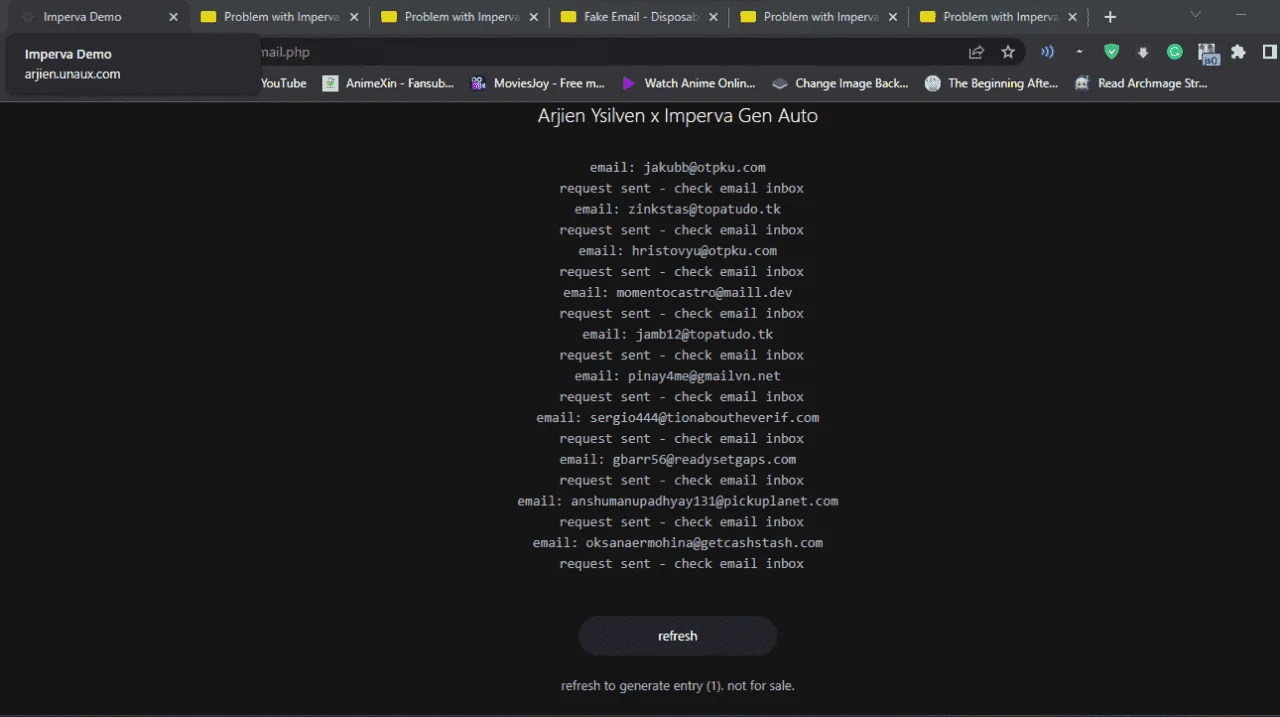Open the Change Image Back... bookmark
1280x717 pixels.
click(840, 83)
